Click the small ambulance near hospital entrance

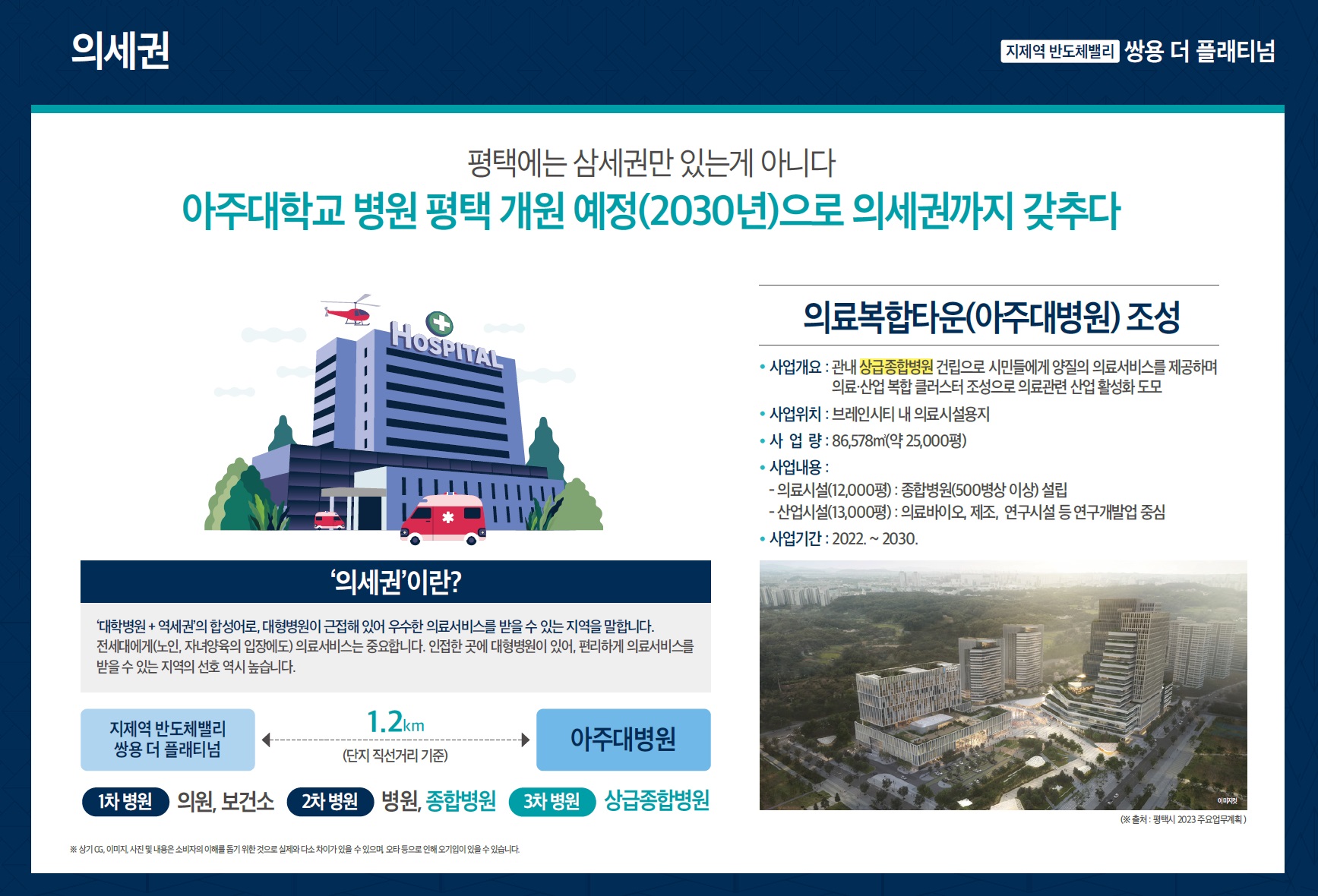(x=329, y=520)
